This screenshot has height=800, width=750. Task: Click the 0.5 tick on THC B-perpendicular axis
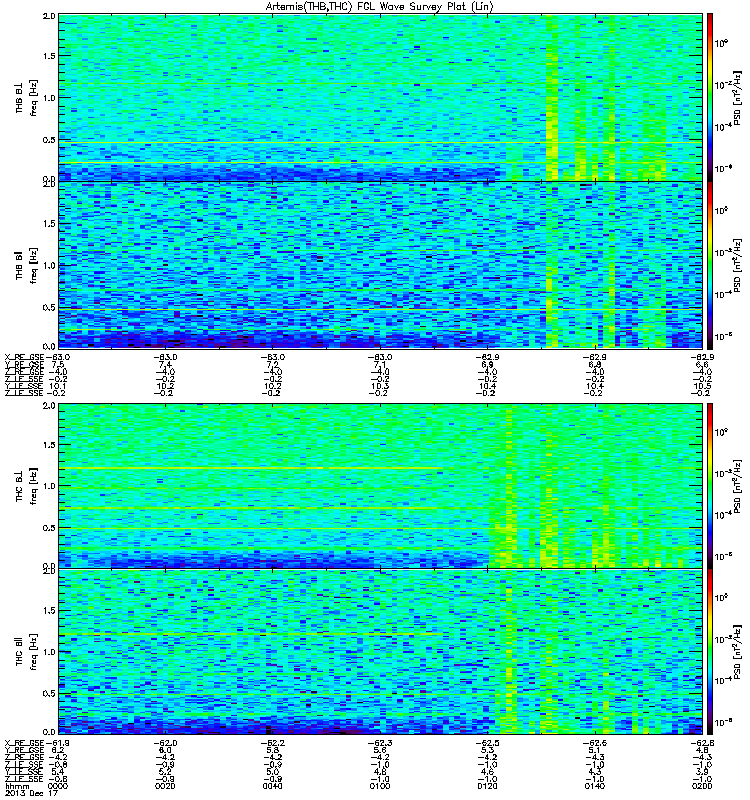coord(49,528)
